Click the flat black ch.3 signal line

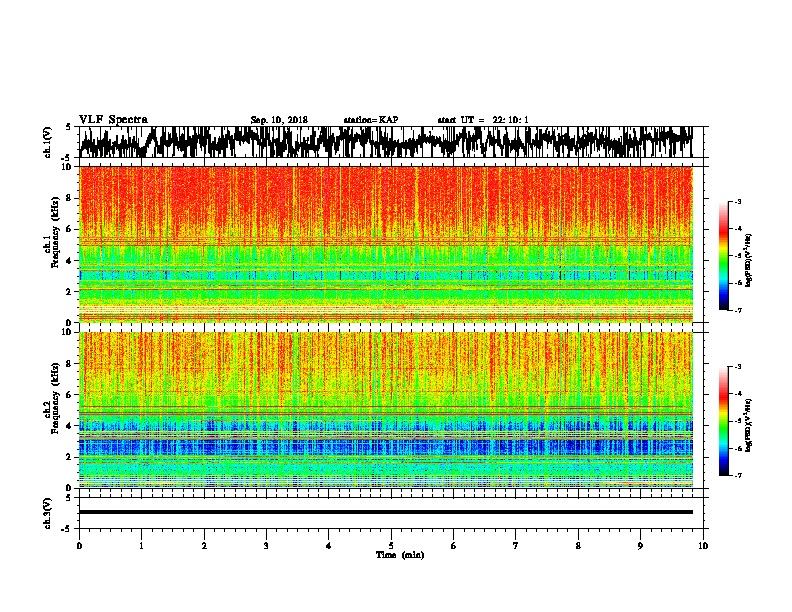(x=385, y=512)
